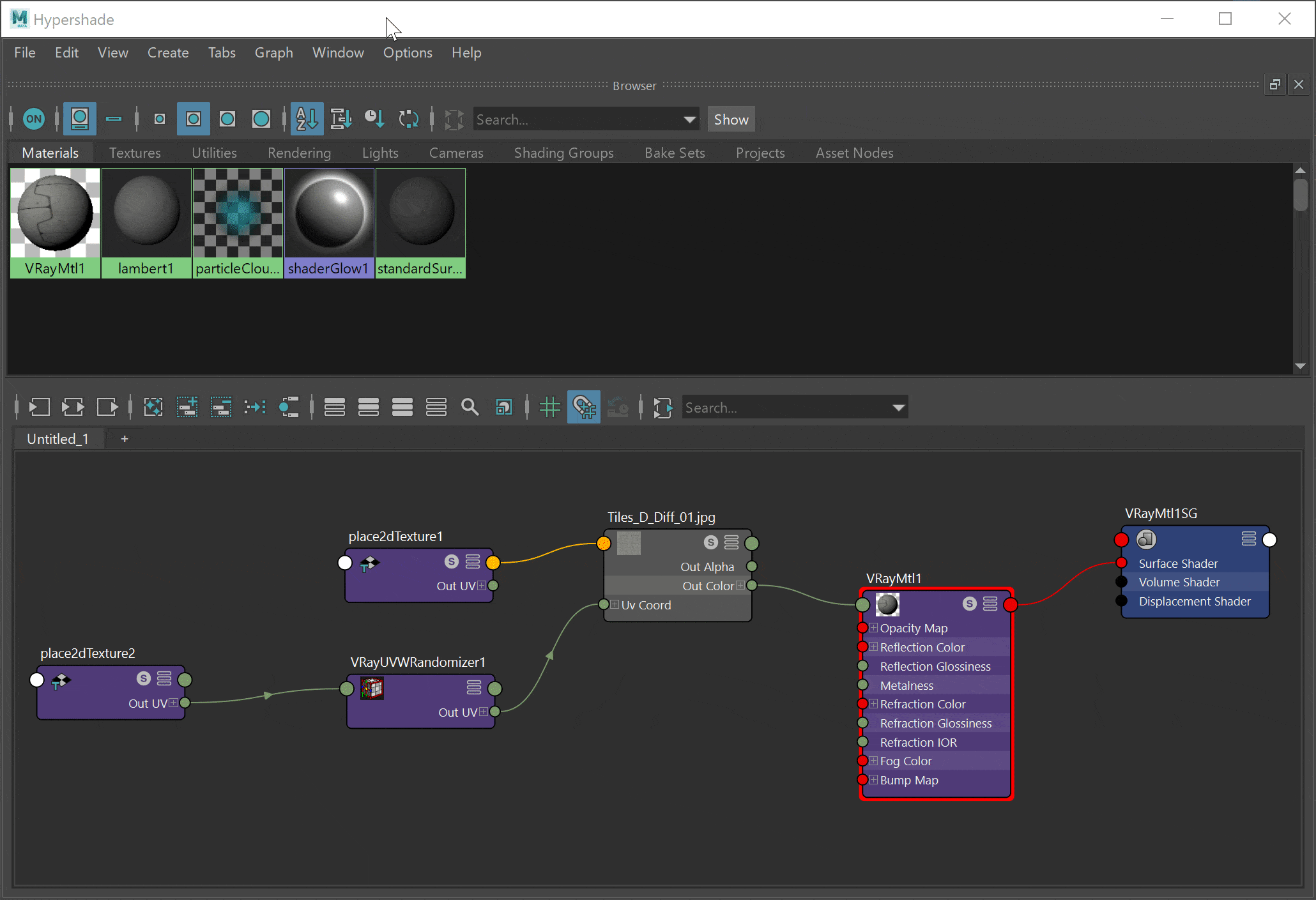Click the sort by name A-Z icon

(x=307, y=119)
